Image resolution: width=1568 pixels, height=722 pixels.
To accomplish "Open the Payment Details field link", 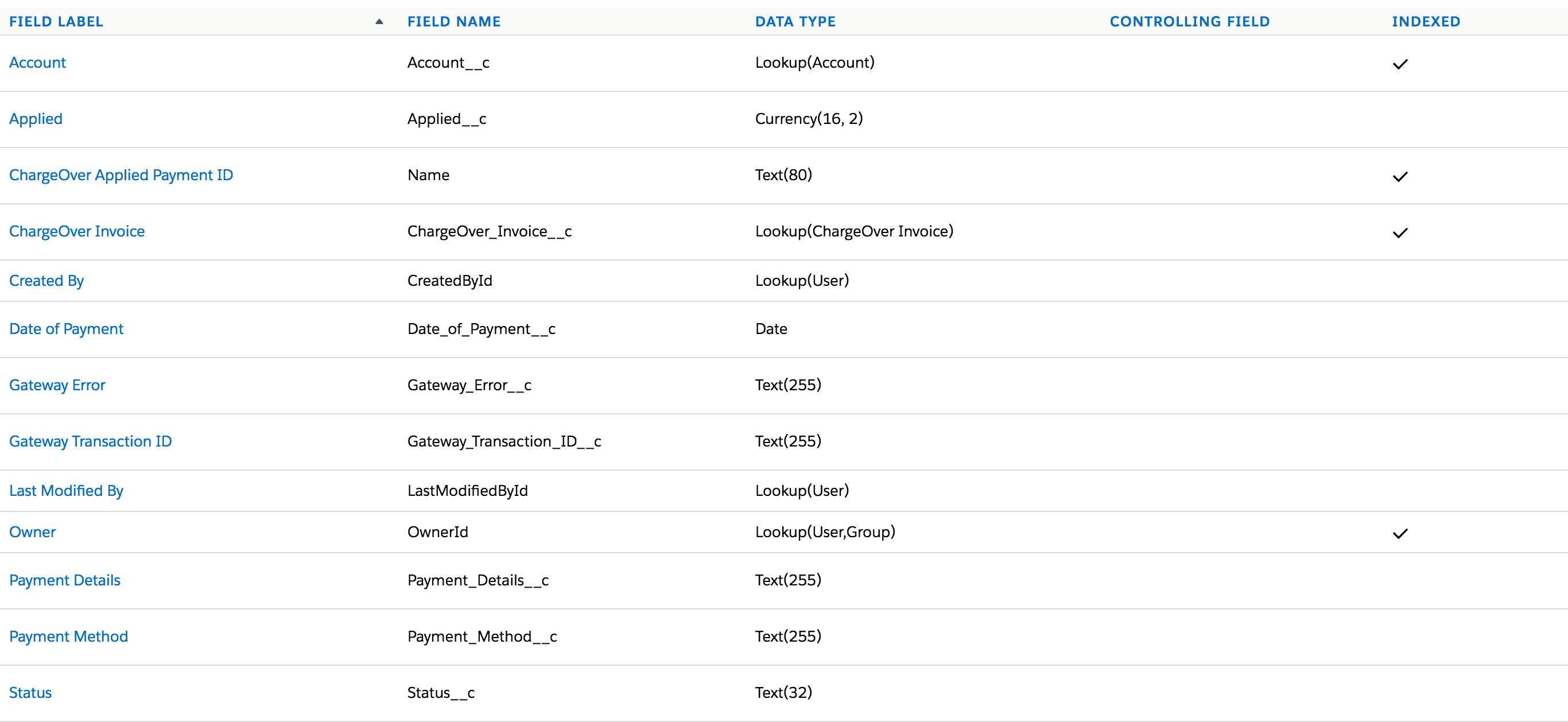I will pos(64,580).
